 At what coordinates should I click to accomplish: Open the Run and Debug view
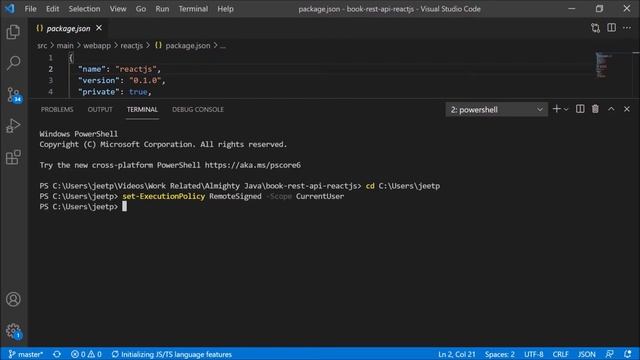pos(13,126)
